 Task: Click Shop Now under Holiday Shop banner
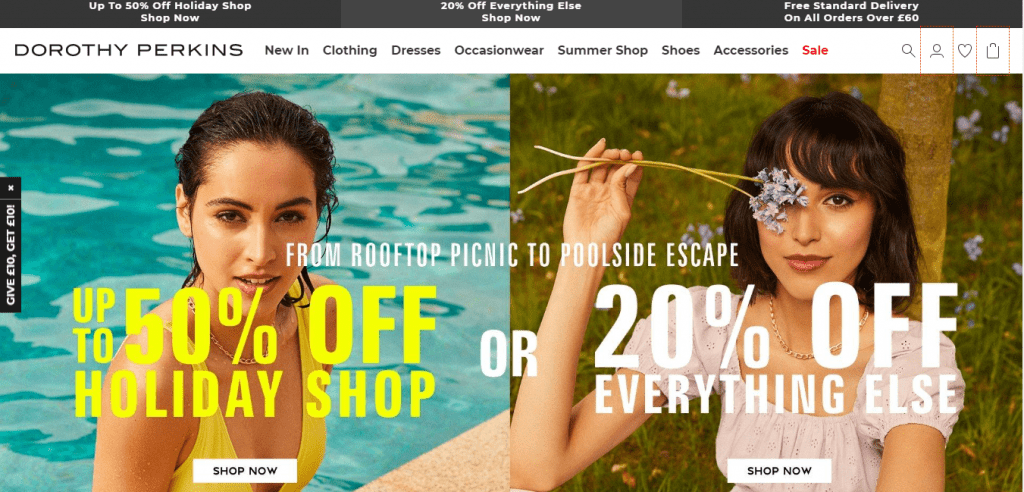click(x=245, y=470)
